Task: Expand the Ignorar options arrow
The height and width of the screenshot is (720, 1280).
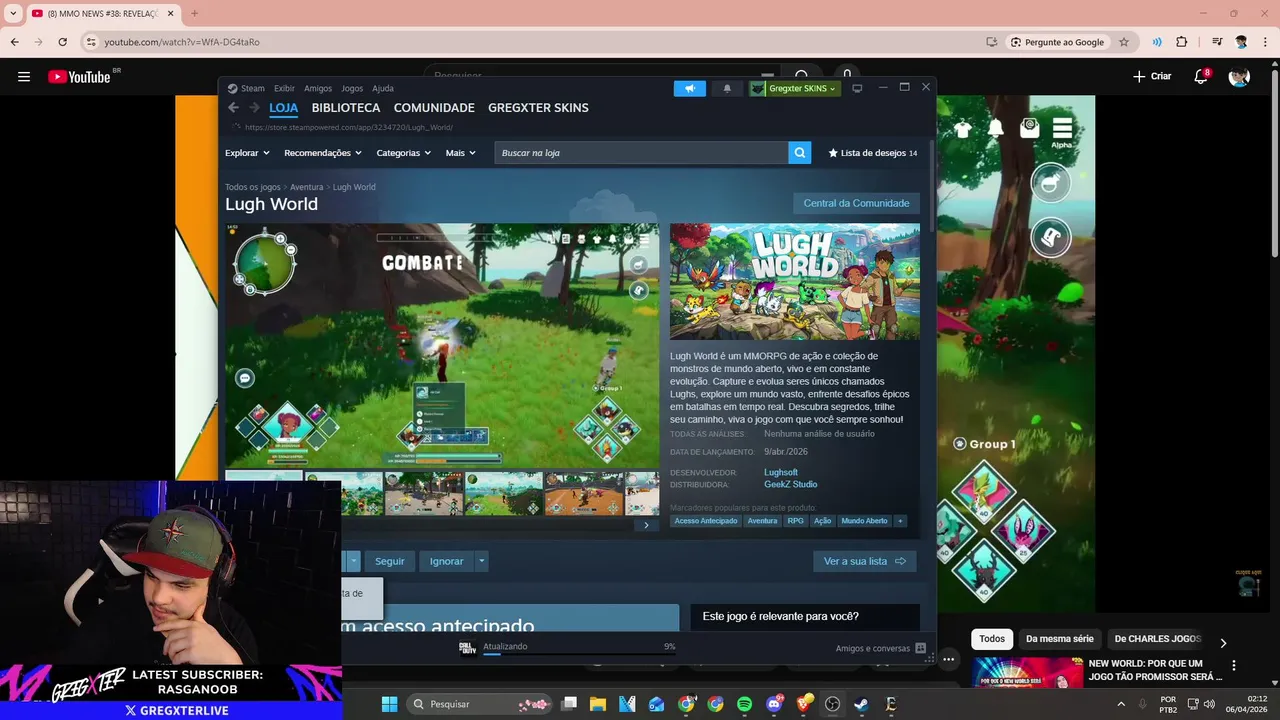Action: (482, 561)
